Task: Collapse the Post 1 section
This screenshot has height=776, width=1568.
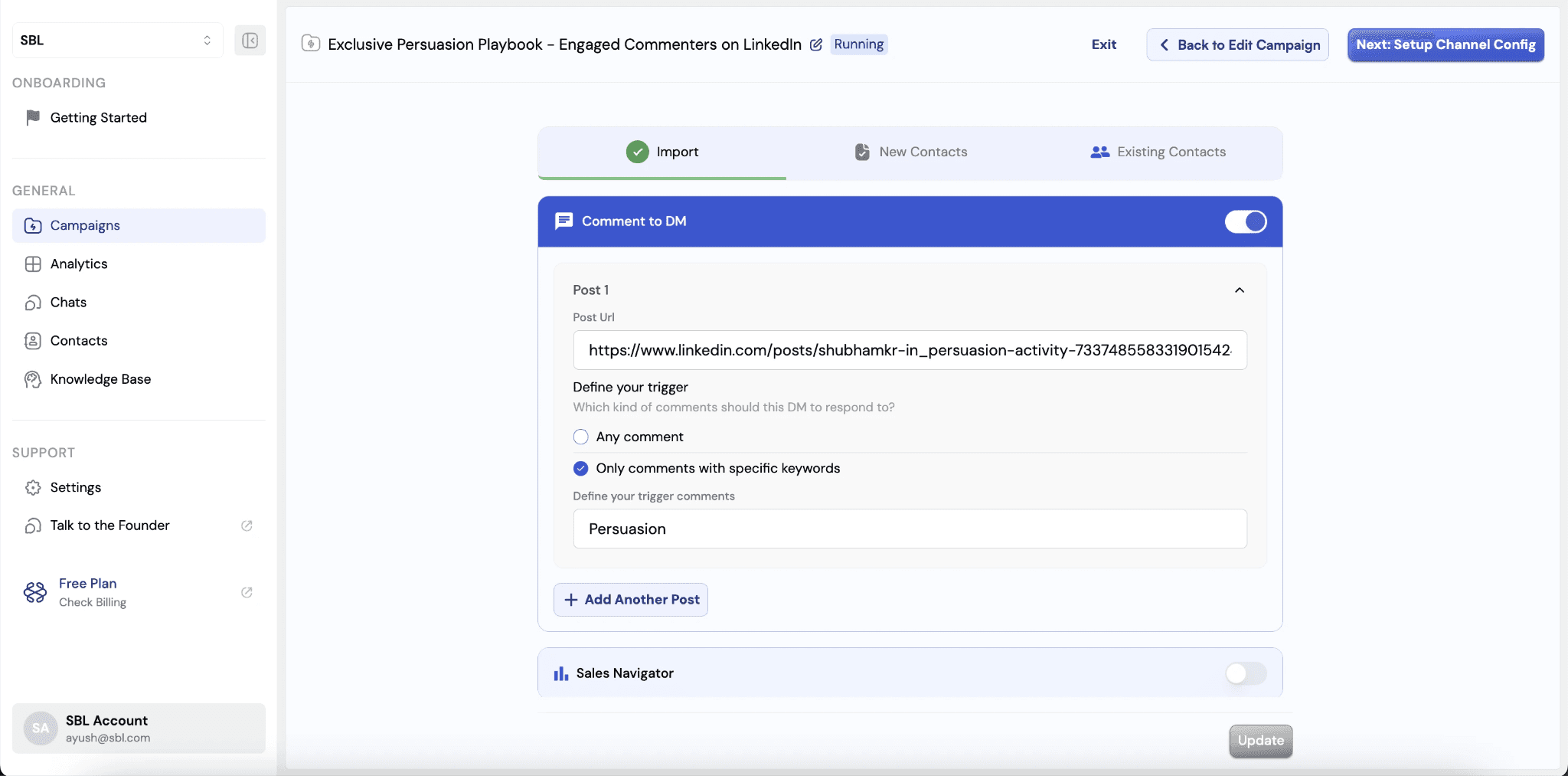Action: coord(1239,290)
